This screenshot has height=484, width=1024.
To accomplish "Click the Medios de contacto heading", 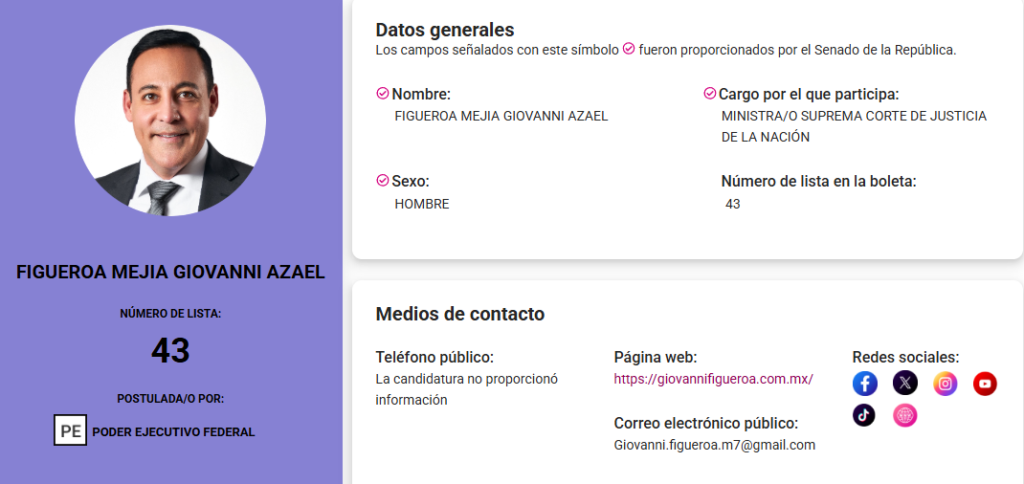I will [x=460, y=314].
